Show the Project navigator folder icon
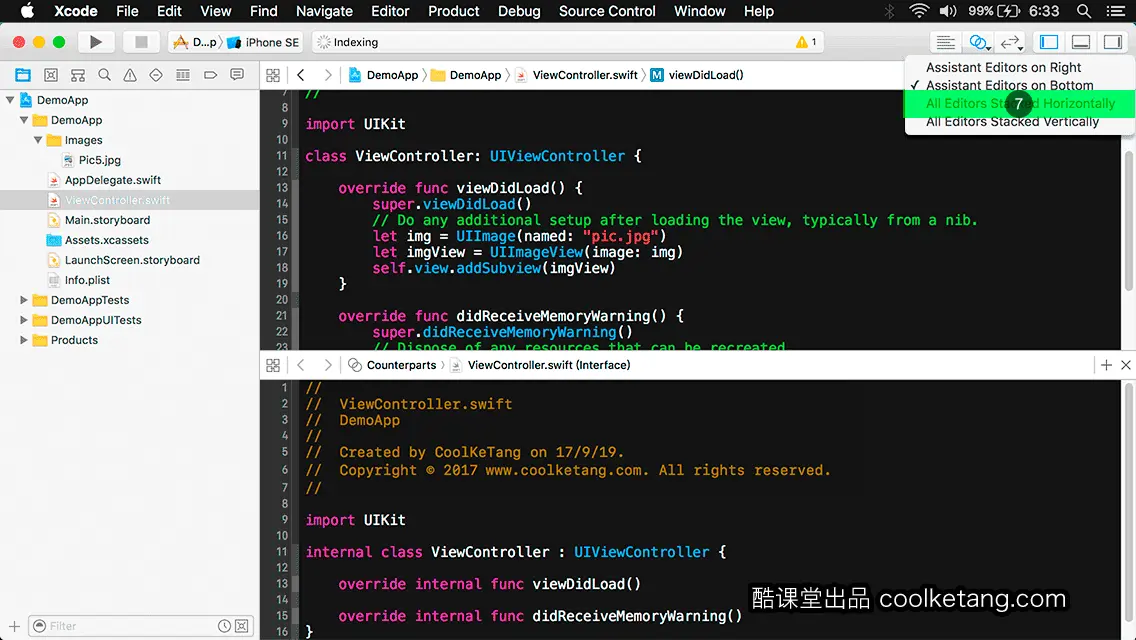Viewport: 1136px width, 640px height. pyautogui.click(x=23, y=75)
